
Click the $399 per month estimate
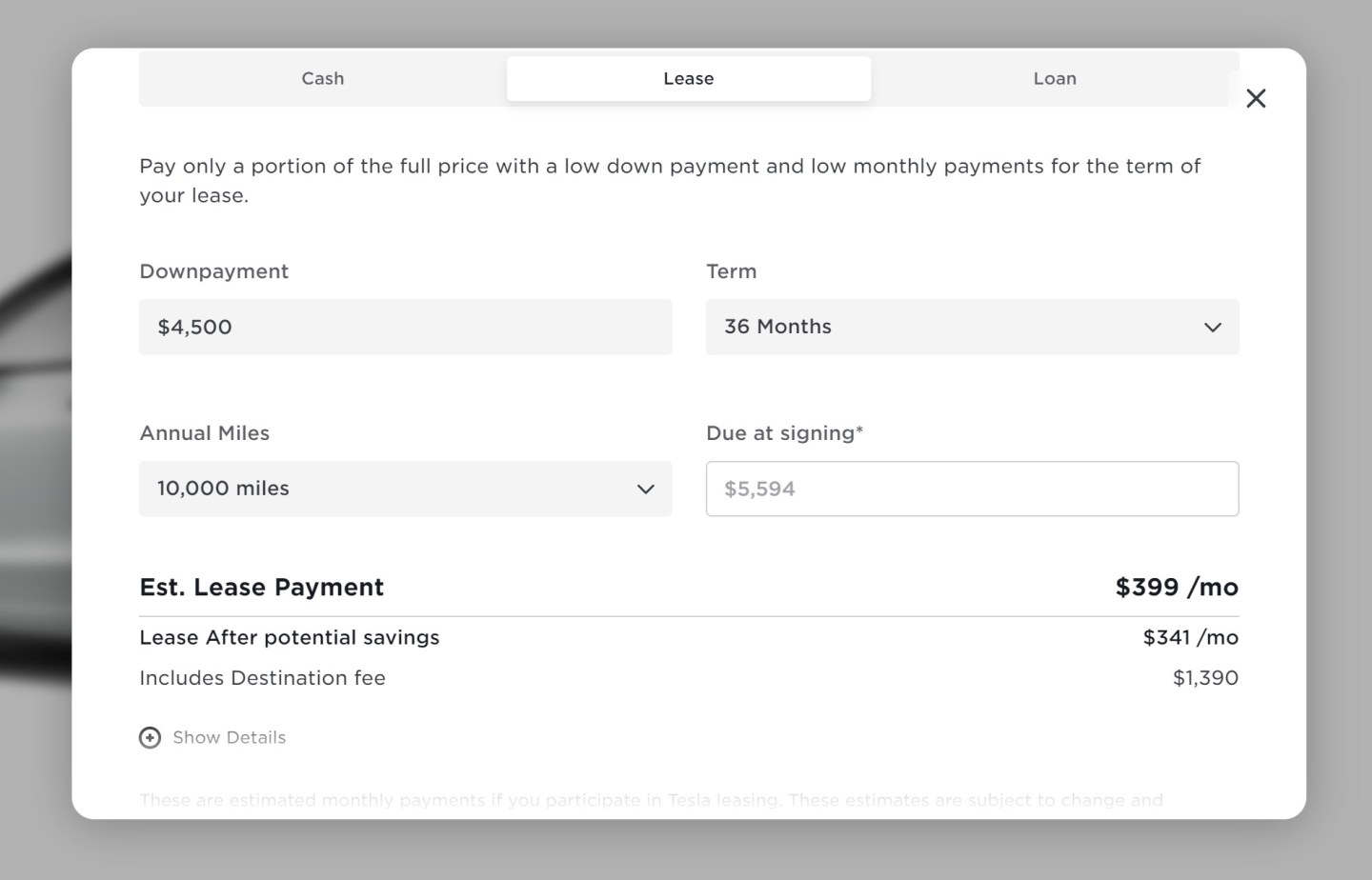(1177, 587)
